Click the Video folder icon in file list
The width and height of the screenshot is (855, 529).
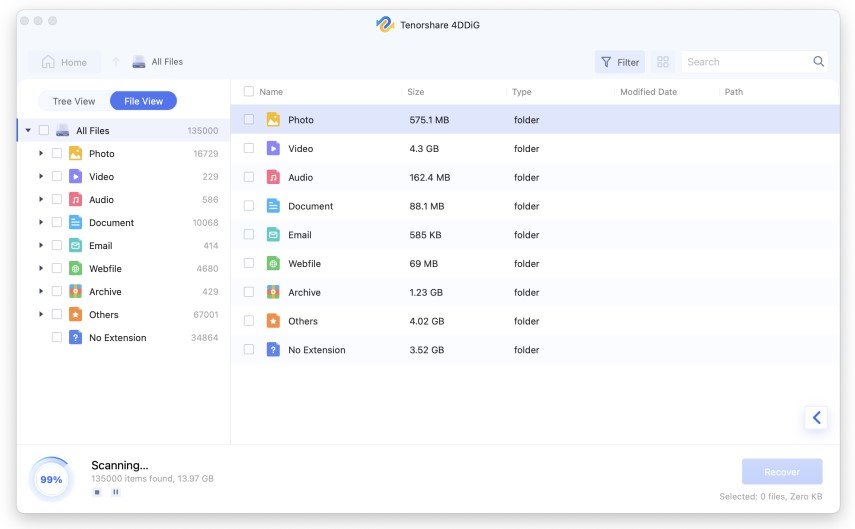click(273, 149)
